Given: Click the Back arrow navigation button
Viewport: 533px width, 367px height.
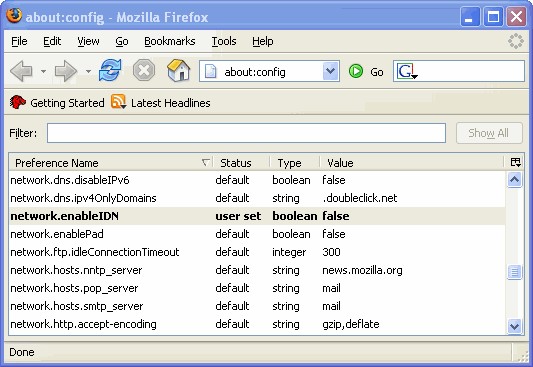Looking at the screenshot, I should pyautogui.click(x=21, y=71).
